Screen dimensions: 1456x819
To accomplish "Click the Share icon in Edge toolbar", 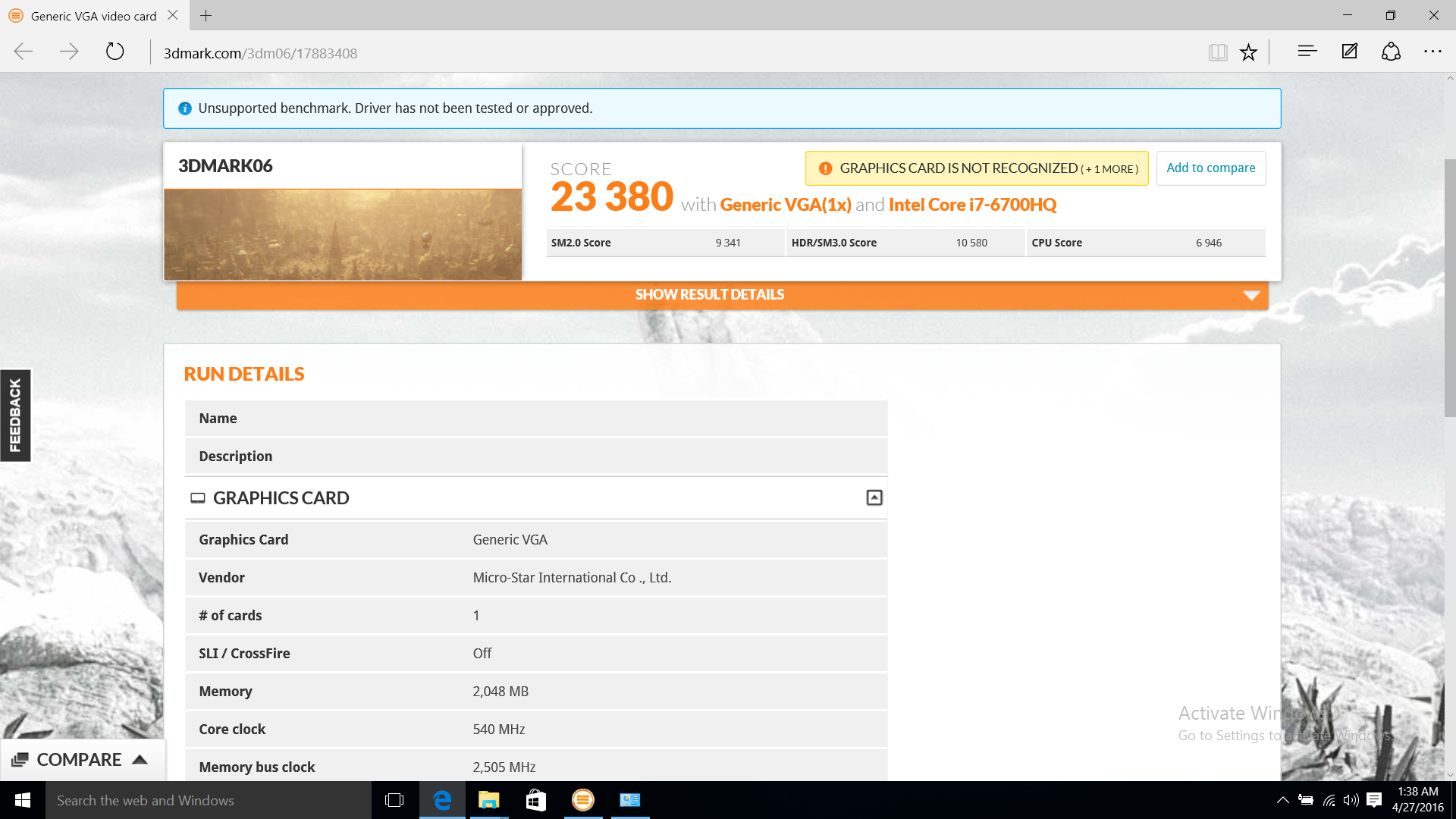I will coord(1391,52).
